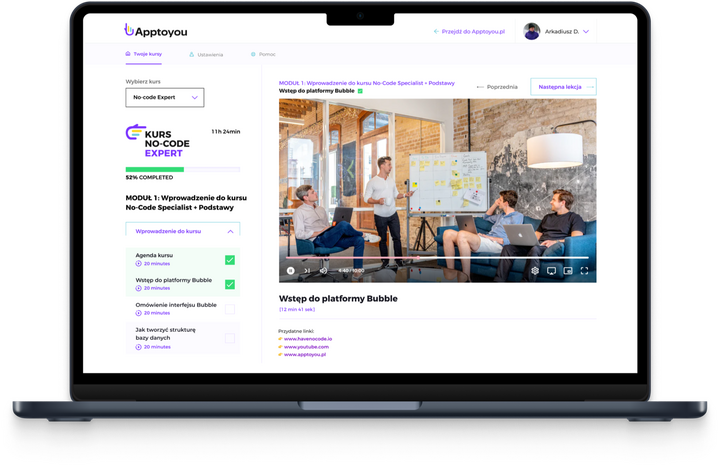Enter fullscreen video mode
The image size is (720, 468).
(x=584, y=270)
